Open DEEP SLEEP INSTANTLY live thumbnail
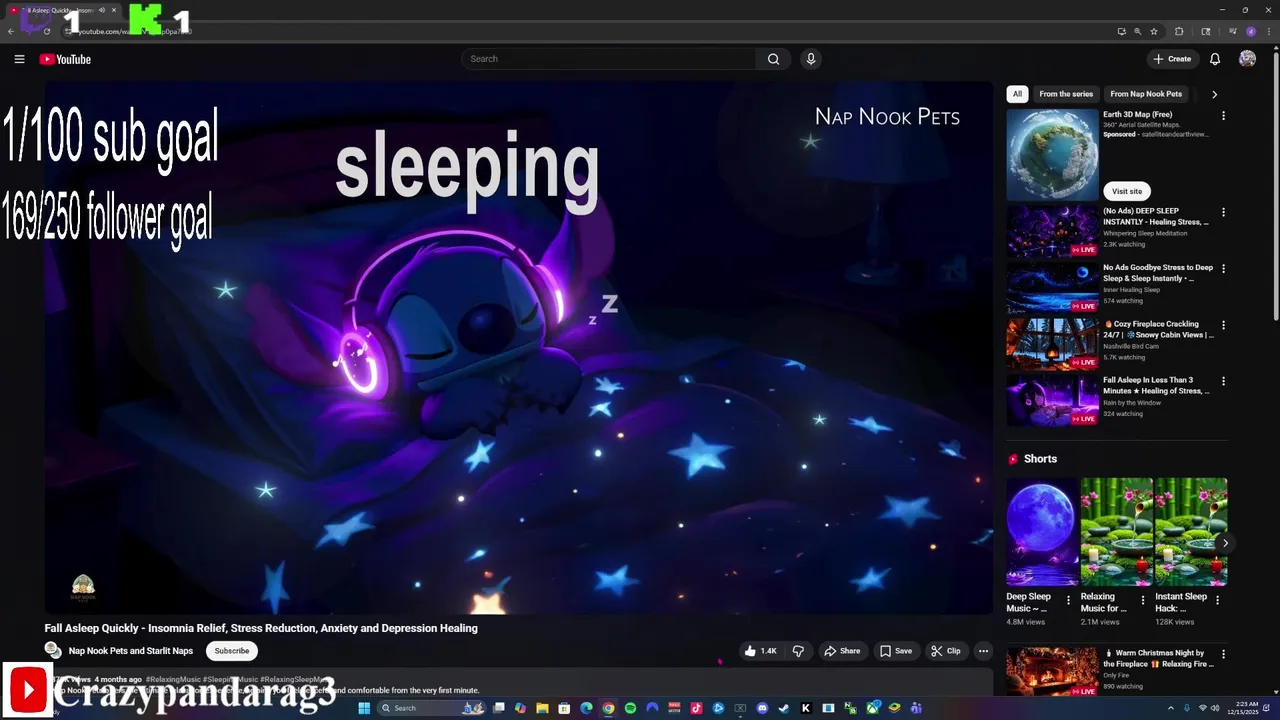1280x720 pixels. point(1052,231)
